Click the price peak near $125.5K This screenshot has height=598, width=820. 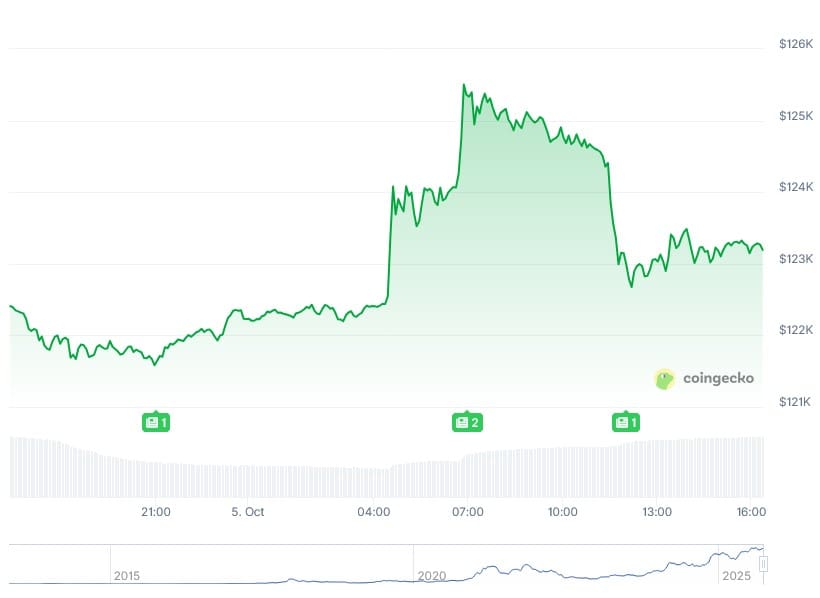(464, 86)
